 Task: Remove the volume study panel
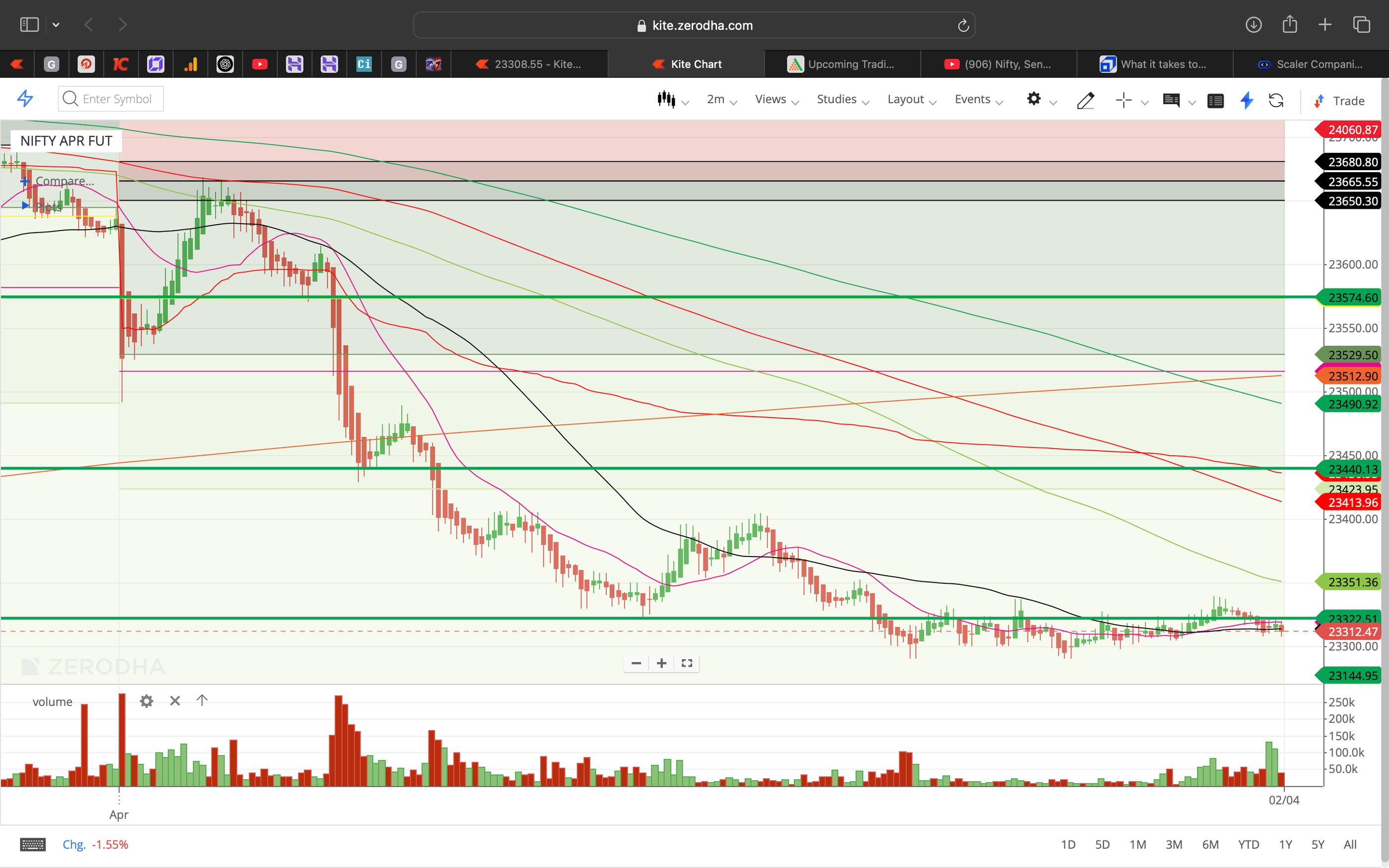(x=175, y=701)
